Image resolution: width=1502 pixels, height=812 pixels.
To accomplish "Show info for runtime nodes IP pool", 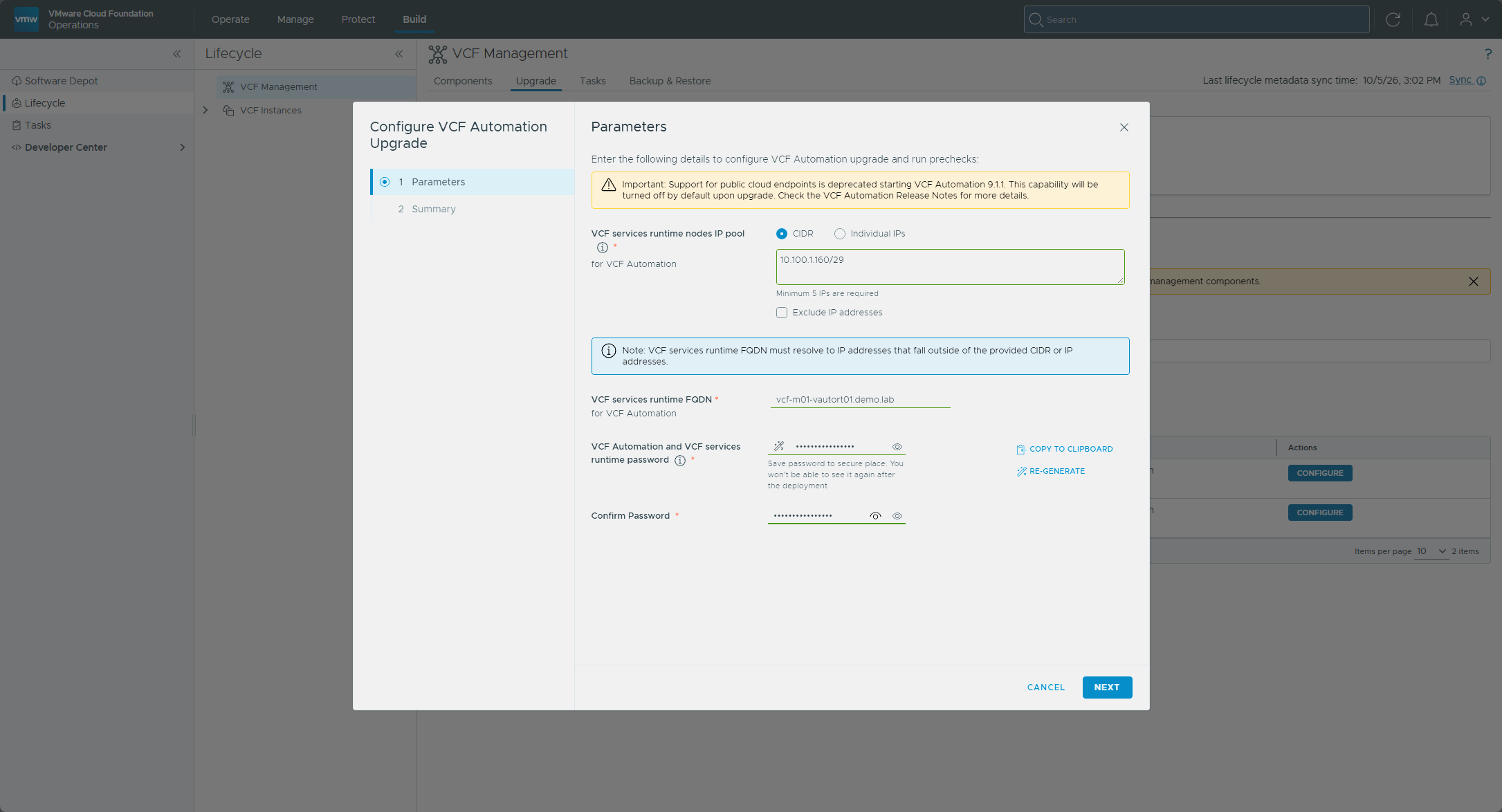I will tap(603, 248).
